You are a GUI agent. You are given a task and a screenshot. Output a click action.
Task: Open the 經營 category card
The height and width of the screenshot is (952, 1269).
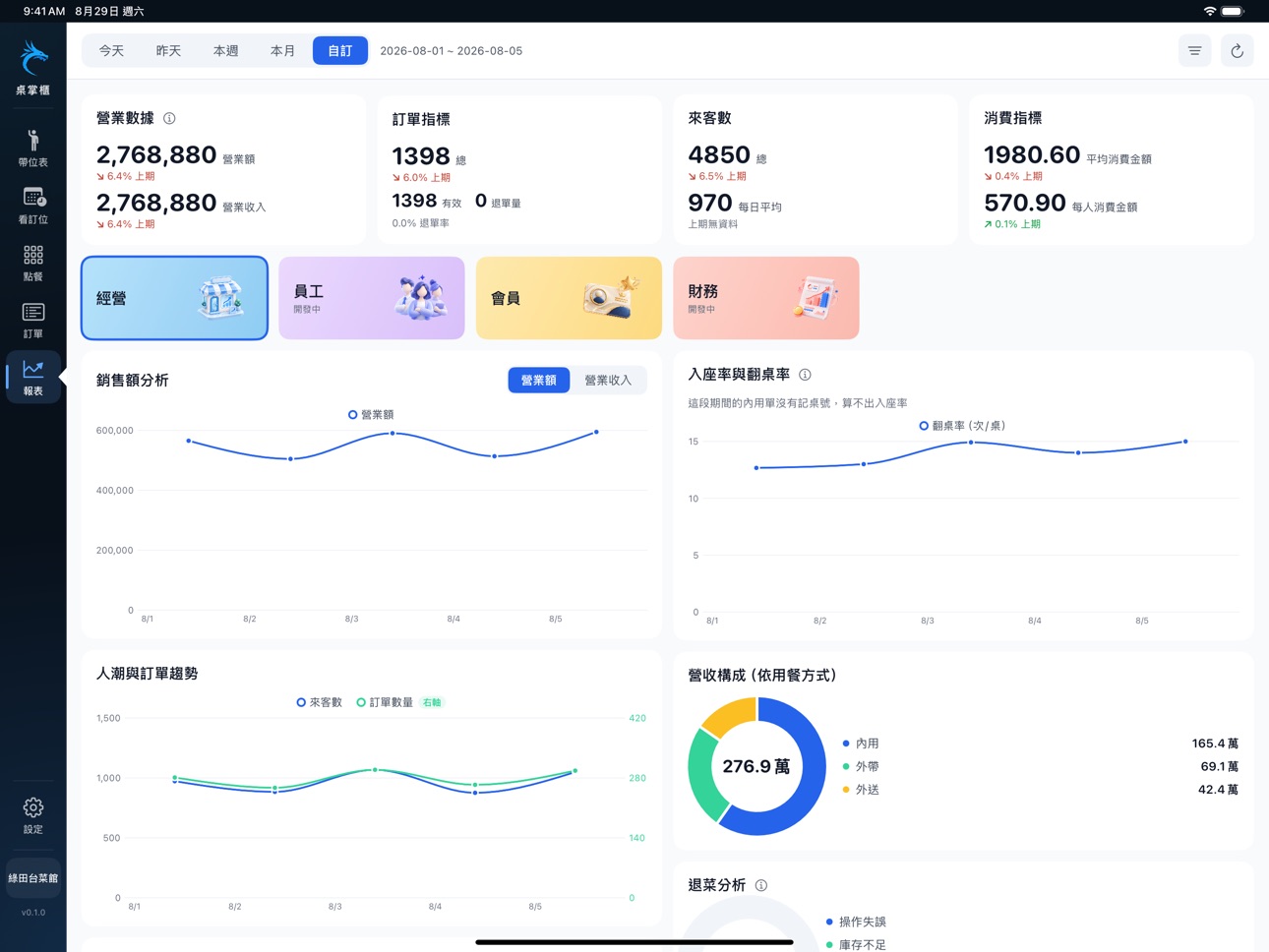(x=174, y=298)
